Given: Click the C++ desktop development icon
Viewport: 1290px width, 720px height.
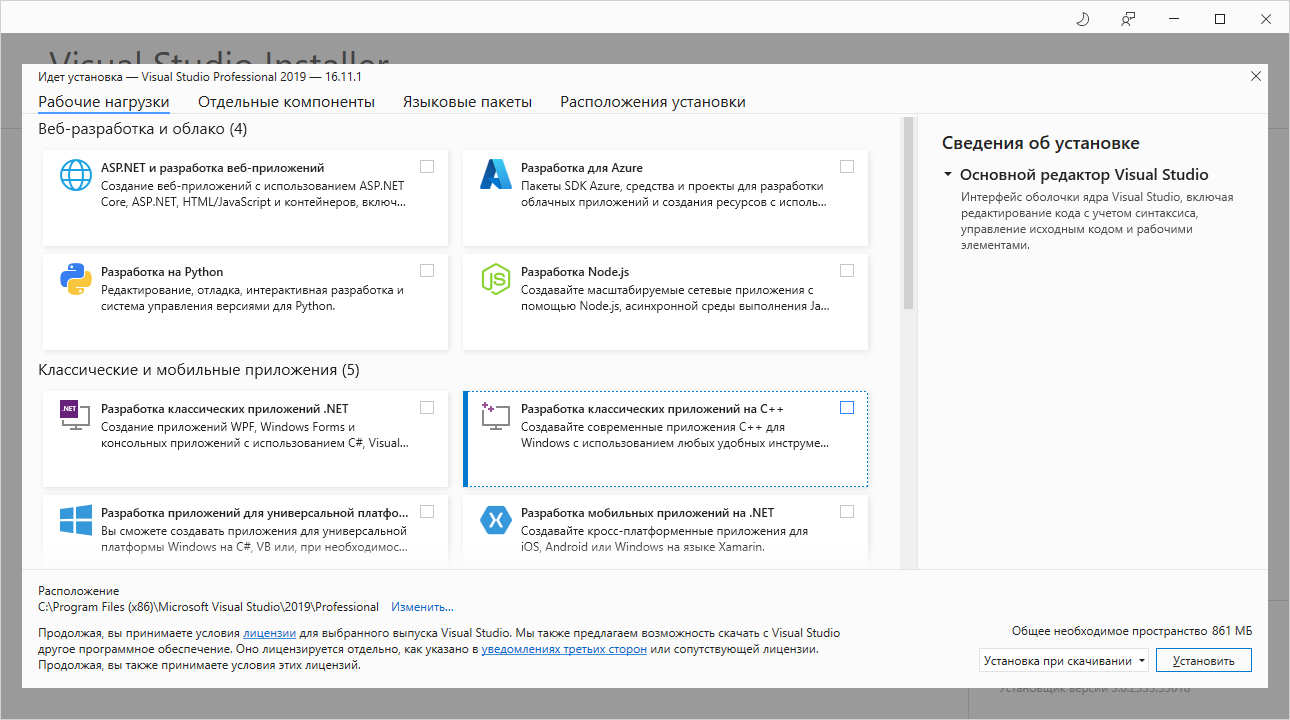Looking at the screenshot, I should tap(495, 415).
